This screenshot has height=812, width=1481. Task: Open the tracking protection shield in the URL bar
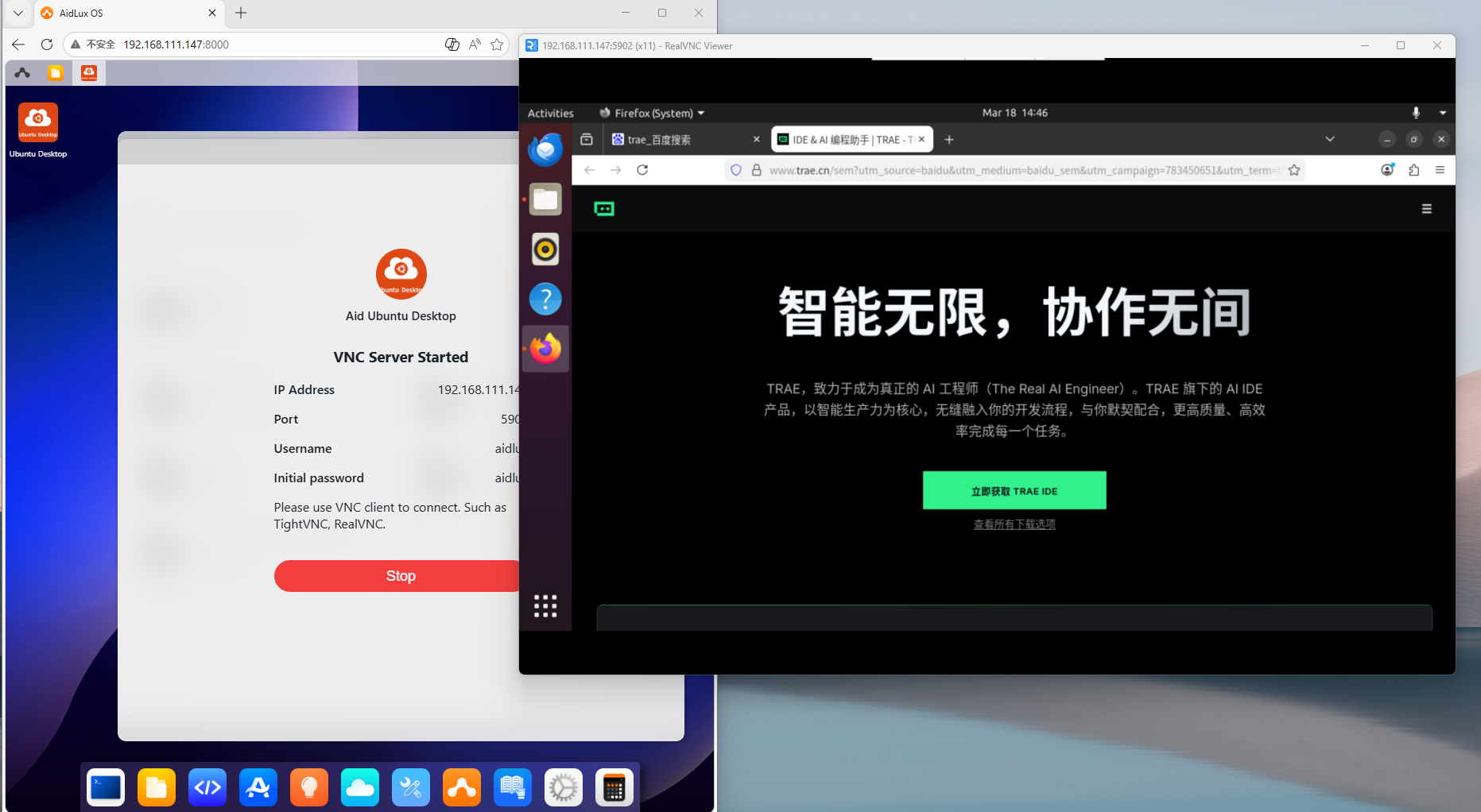736,170
